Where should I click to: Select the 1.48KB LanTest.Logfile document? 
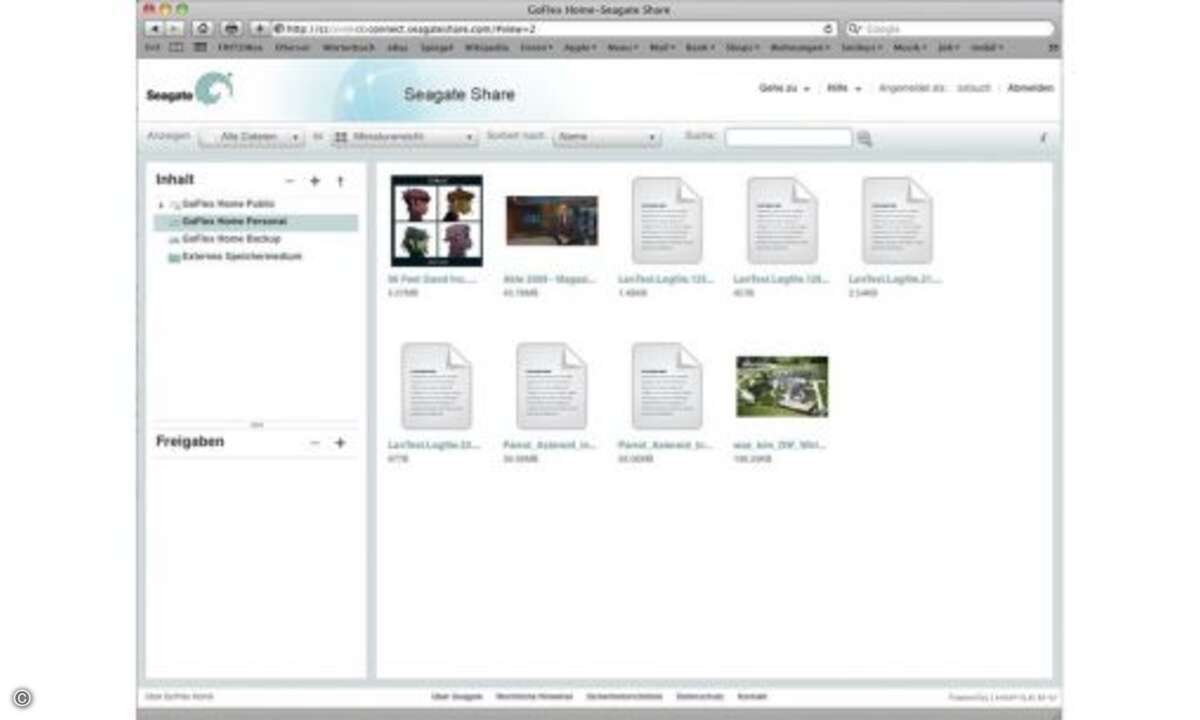click(x=667, y=221)
